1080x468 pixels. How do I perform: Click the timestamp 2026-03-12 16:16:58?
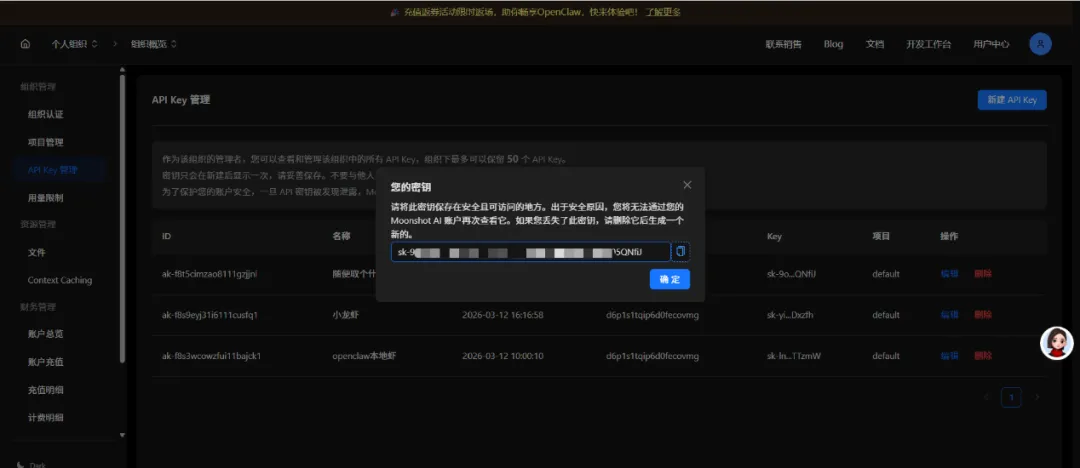coord(503,315)
